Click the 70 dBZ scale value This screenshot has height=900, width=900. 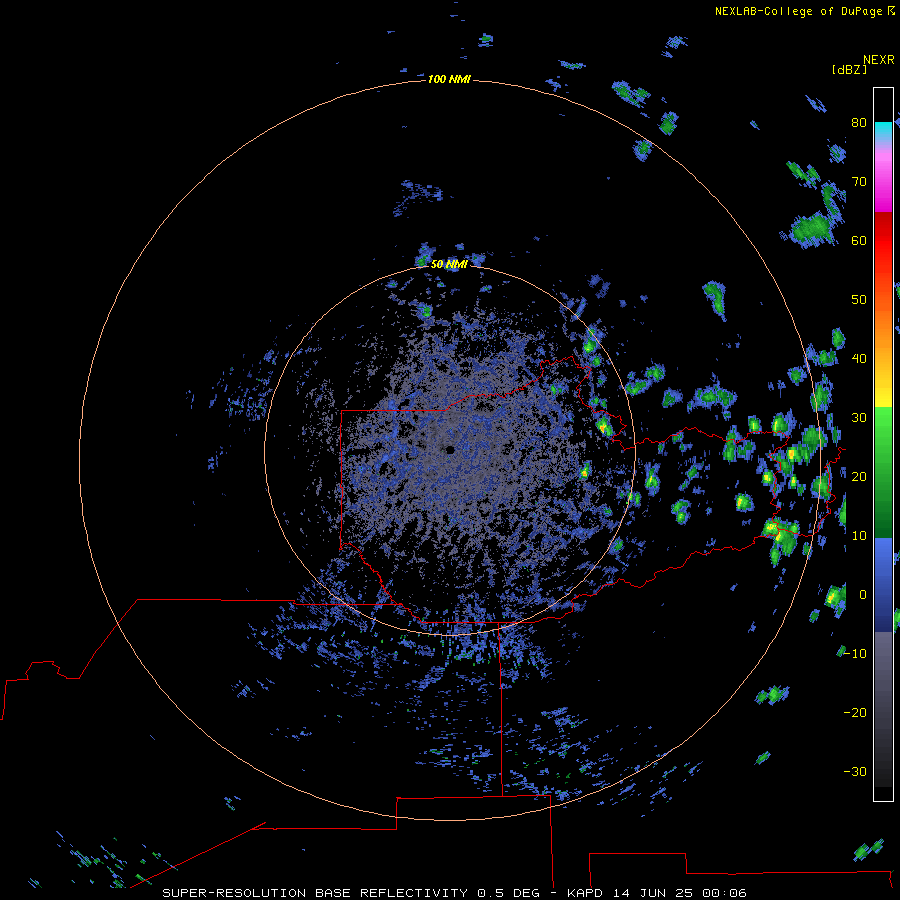pyautogui.click(x=859, y=181)
